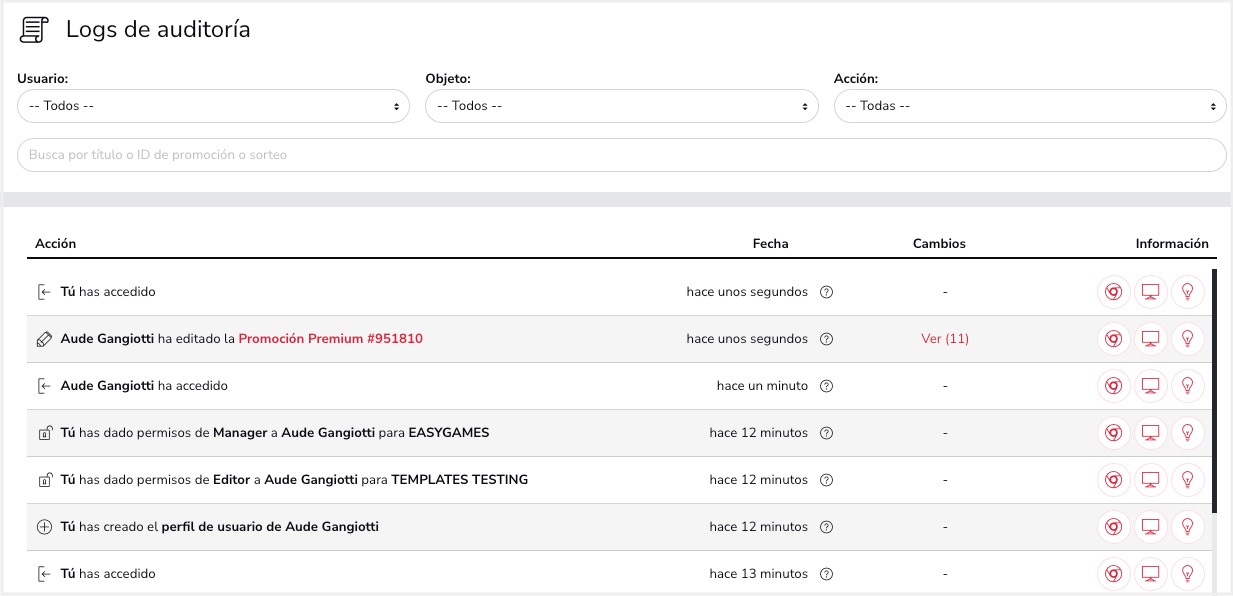Click the Cambios column header
The image size is (1233, 596).
tap(939, 243)
